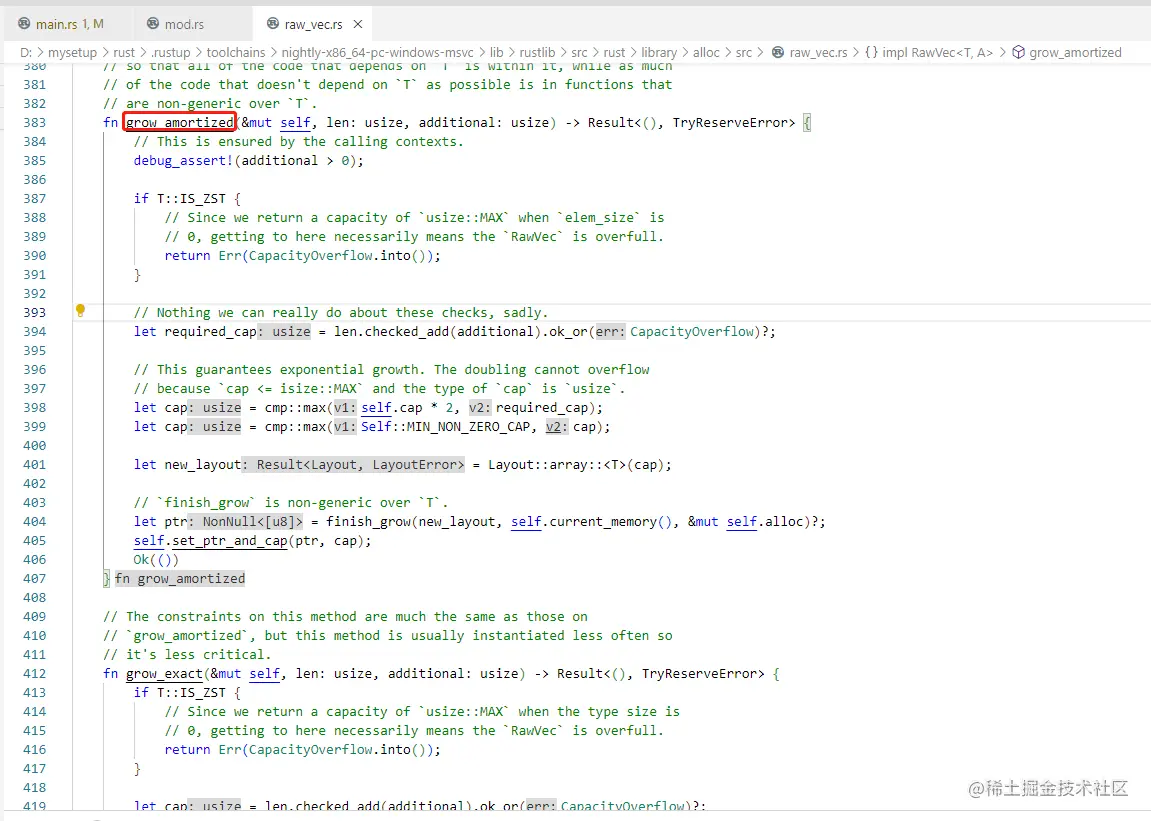Click the lightbulb code action icon on line 393

tap(81, 311)
